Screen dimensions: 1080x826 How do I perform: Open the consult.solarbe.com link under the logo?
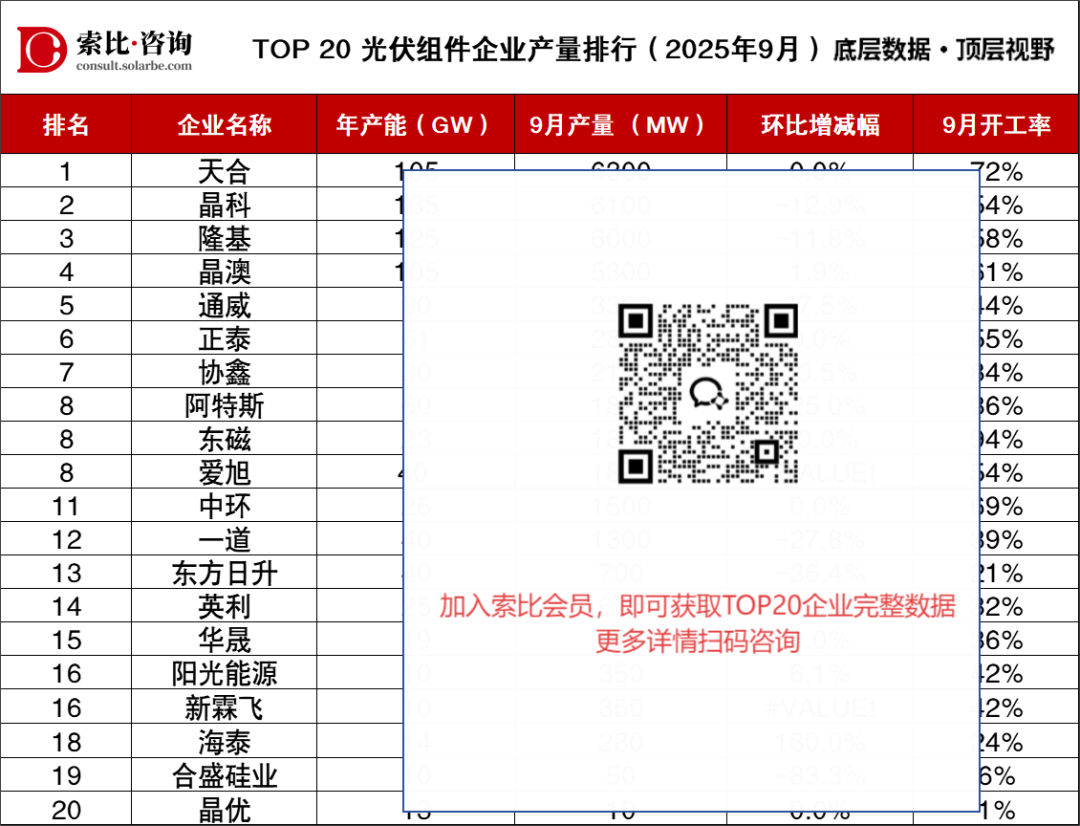point(133,66)
